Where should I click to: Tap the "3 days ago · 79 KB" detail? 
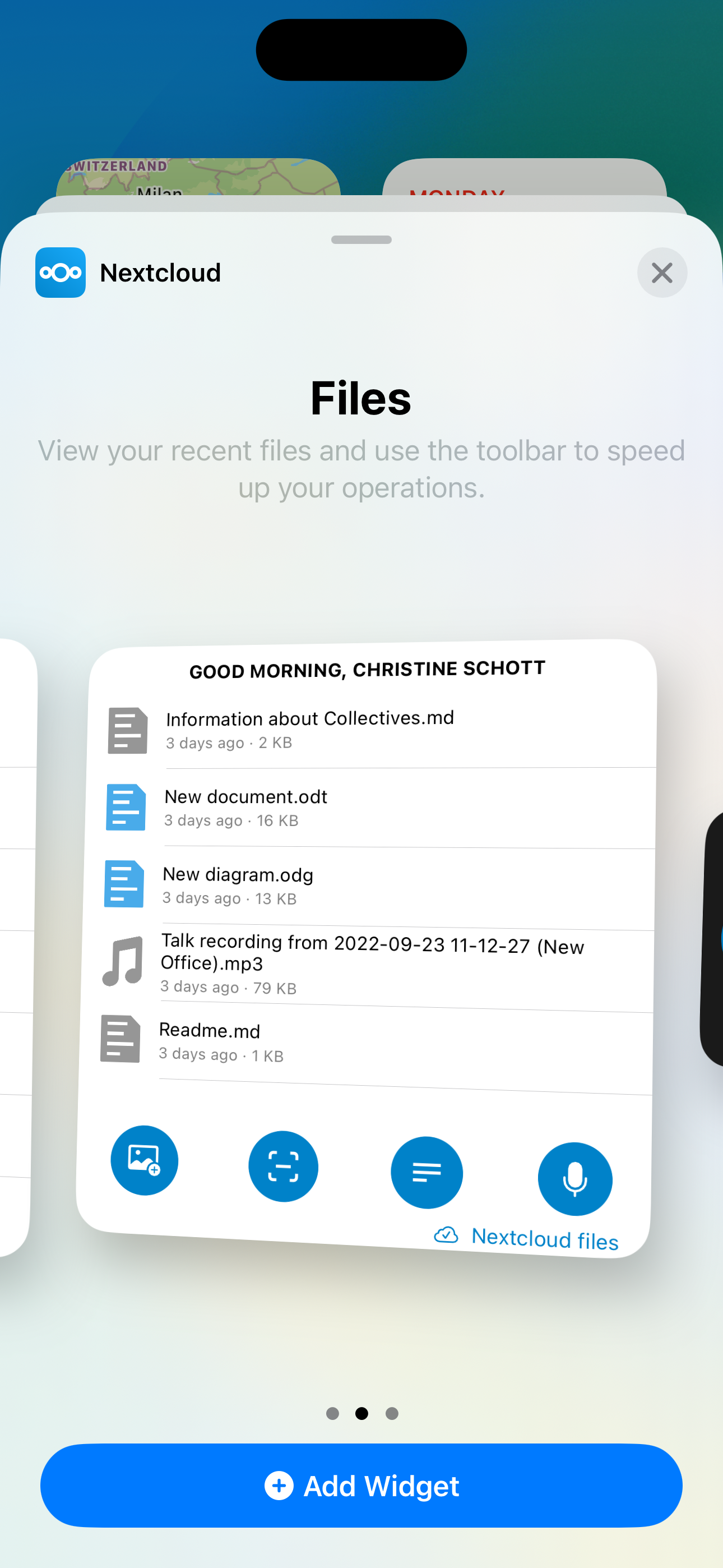(228, 986)
